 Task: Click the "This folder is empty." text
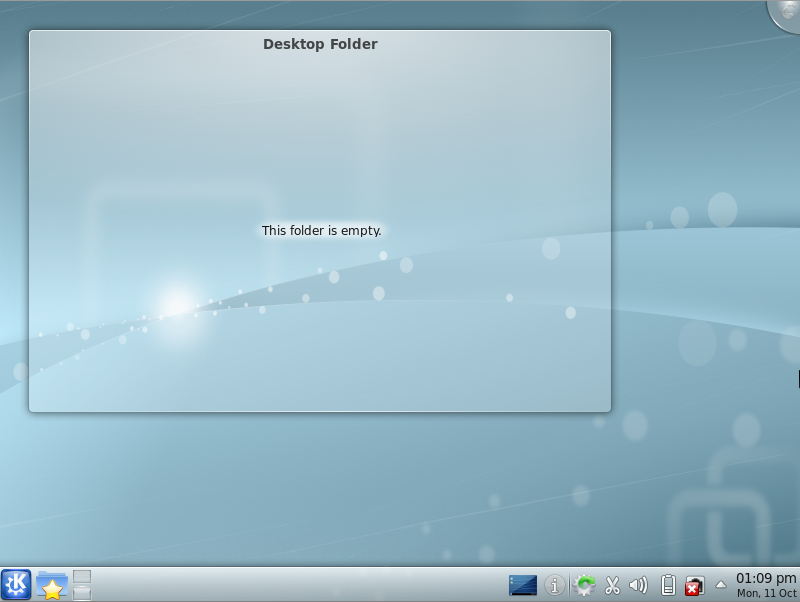tap(321, 230)
